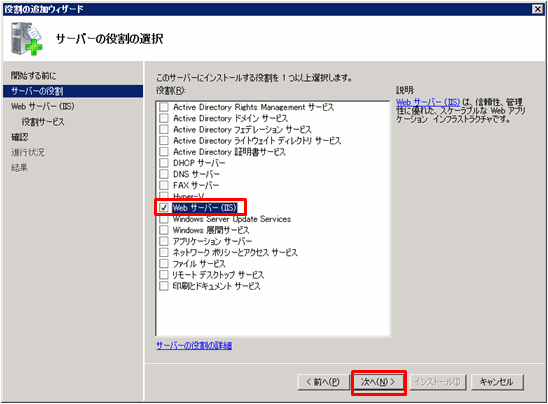
Task: Select ネットワーク ポリシーとアクセス サービス row text
Action: point(235,252)
